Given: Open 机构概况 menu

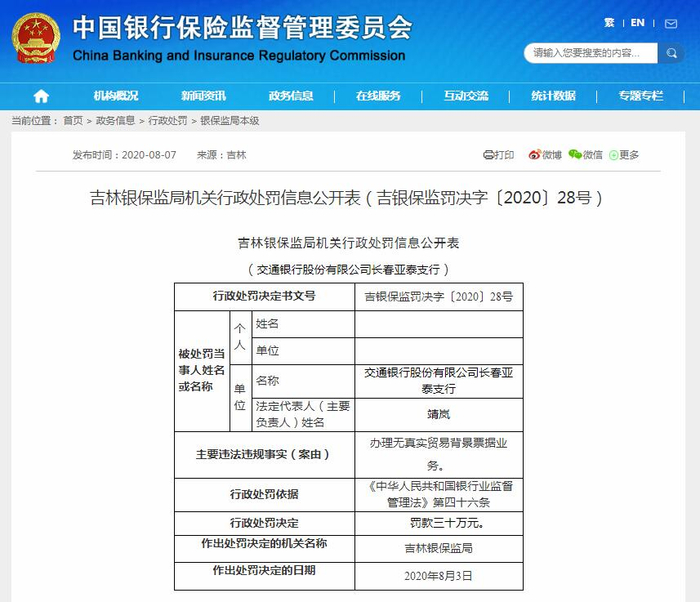Looking at the screenshot, I should tap(116, 96).
